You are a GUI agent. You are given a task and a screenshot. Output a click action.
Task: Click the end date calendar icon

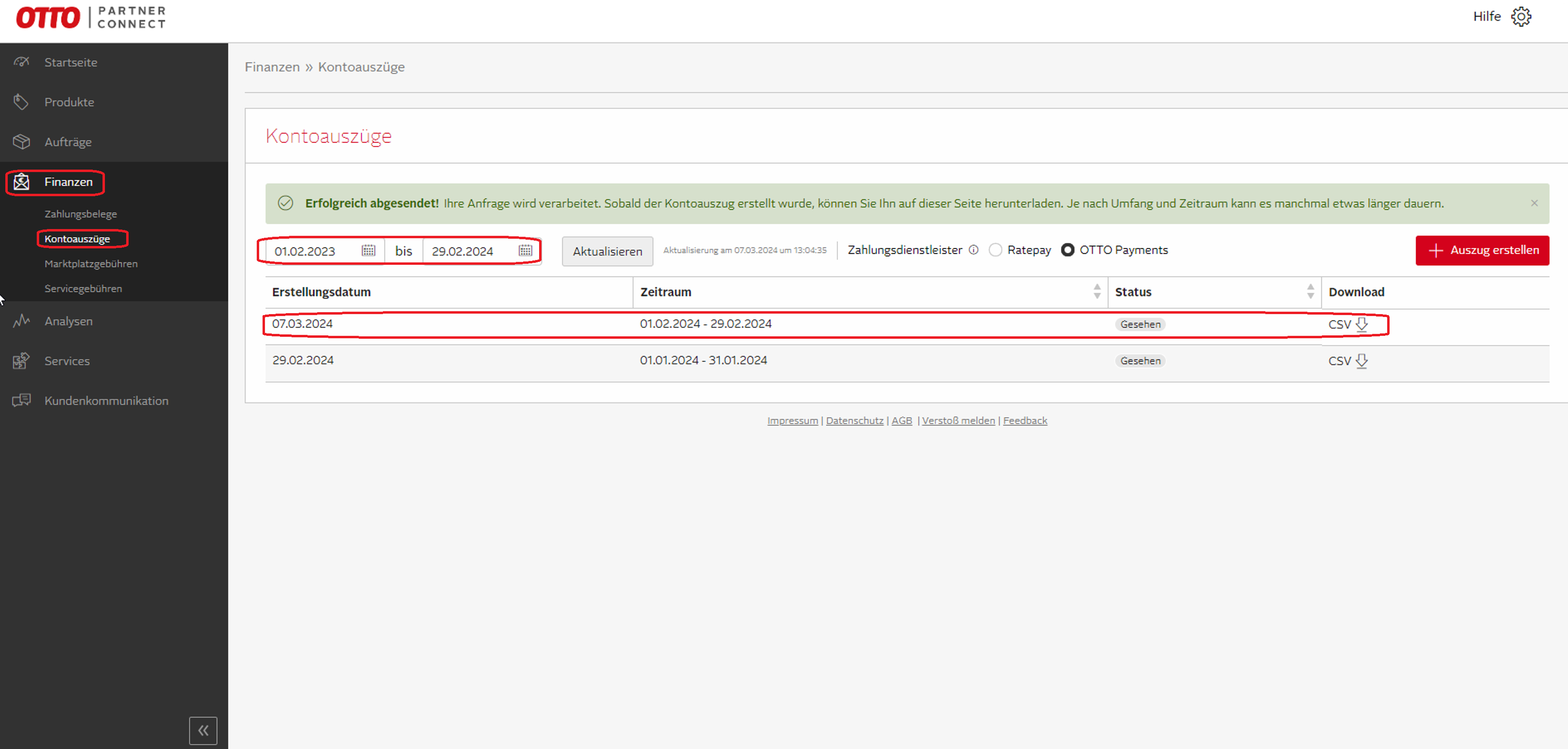click(525, 251)
